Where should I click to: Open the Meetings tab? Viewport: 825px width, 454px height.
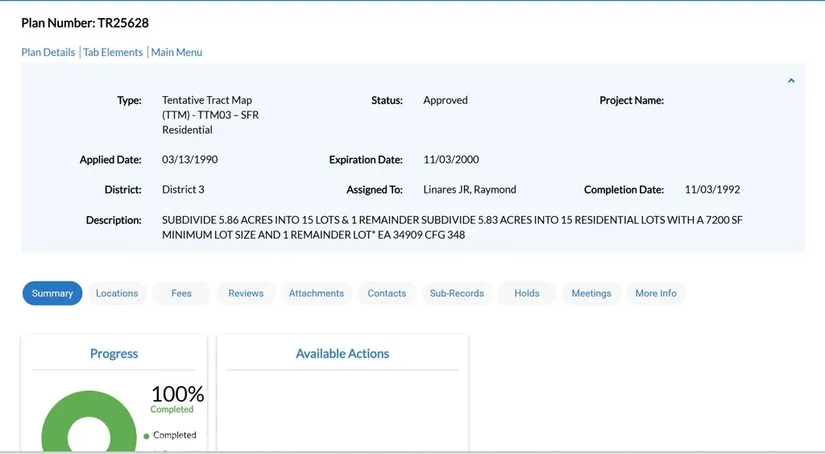click(x=591, y=293)
